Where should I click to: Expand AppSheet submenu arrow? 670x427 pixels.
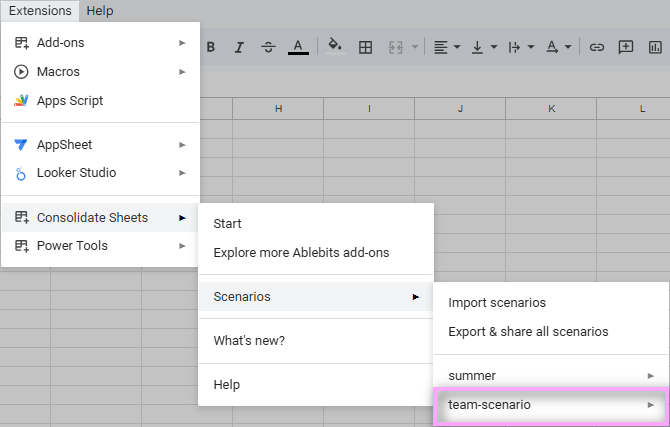[x=182, y=145]
